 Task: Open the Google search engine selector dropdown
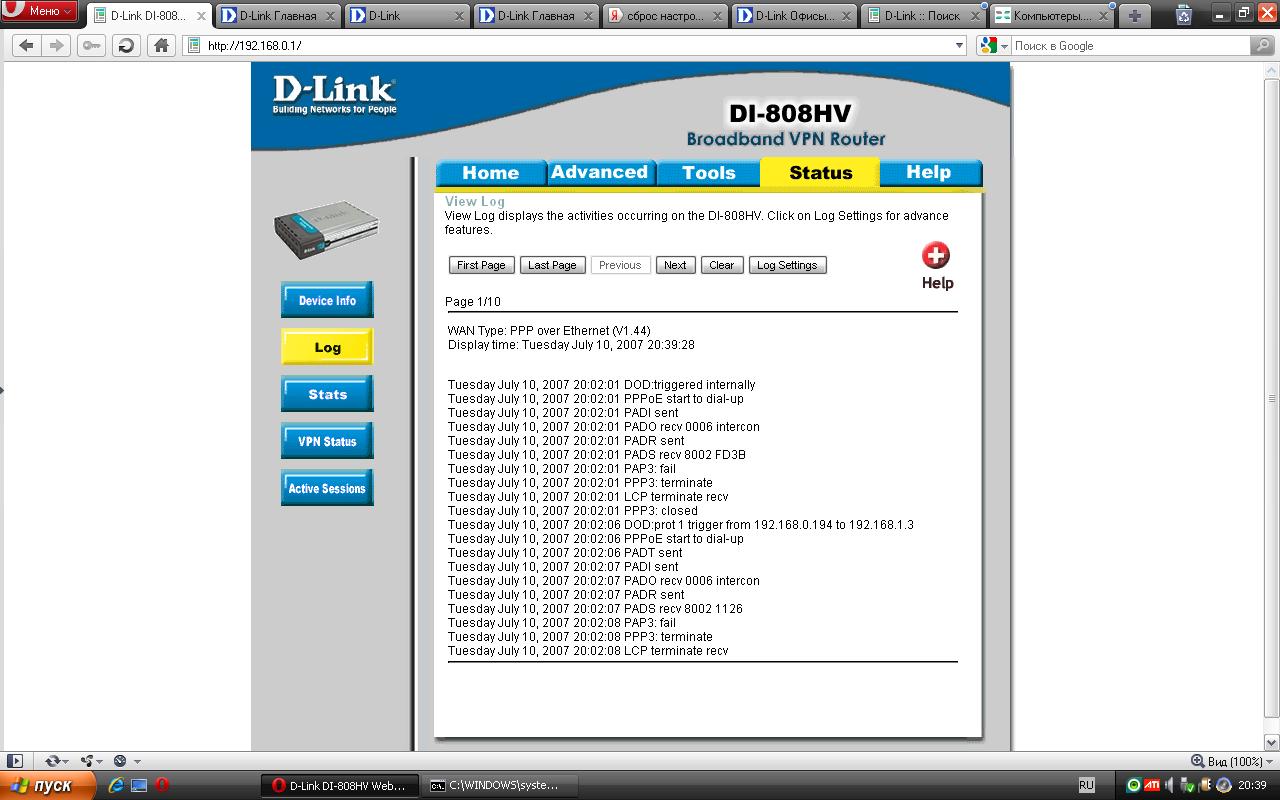(x=1004, y=46)
